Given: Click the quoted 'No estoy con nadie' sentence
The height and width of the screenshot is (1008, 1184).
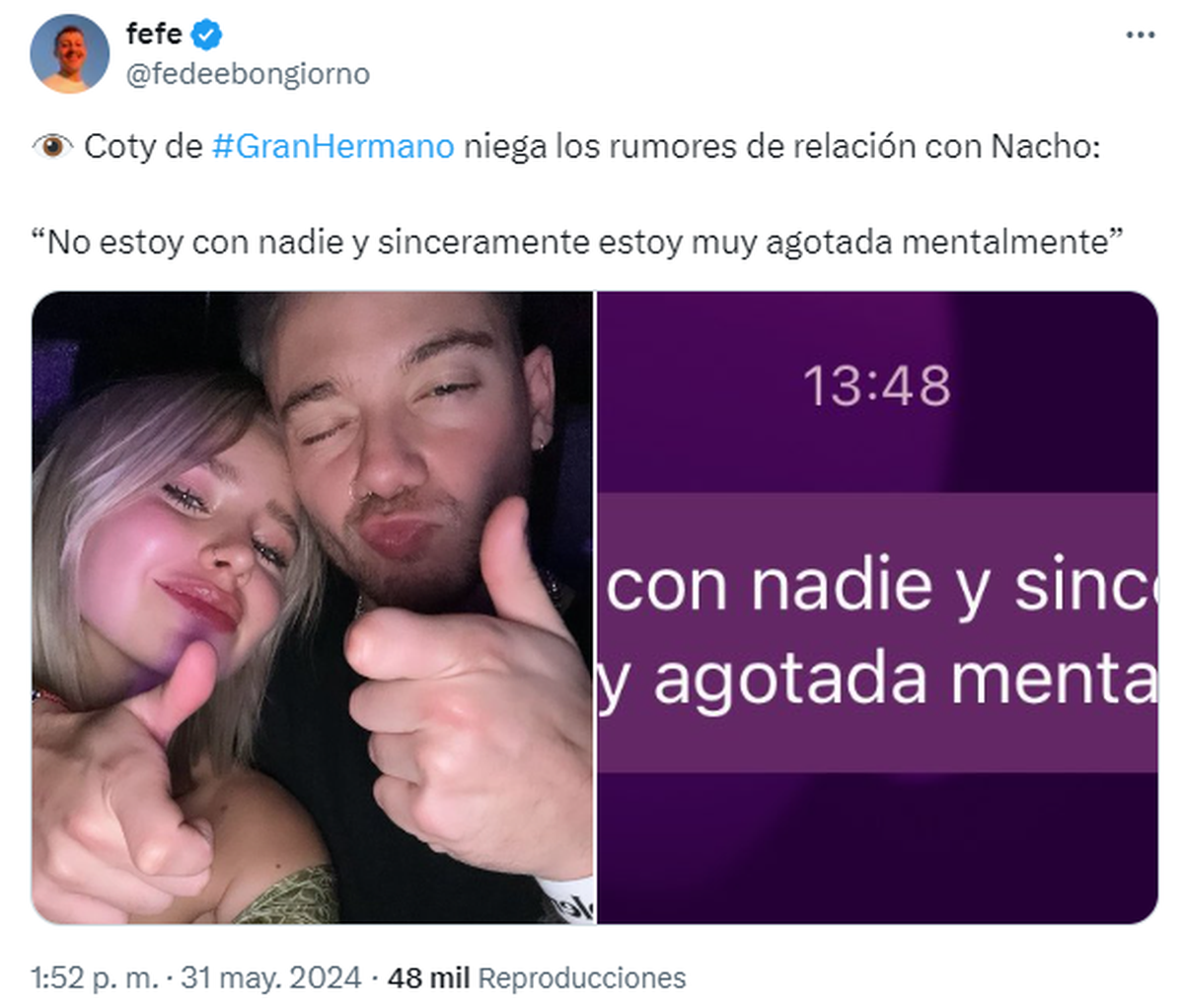Looking at the screenshot, I should tap(585, 242).
